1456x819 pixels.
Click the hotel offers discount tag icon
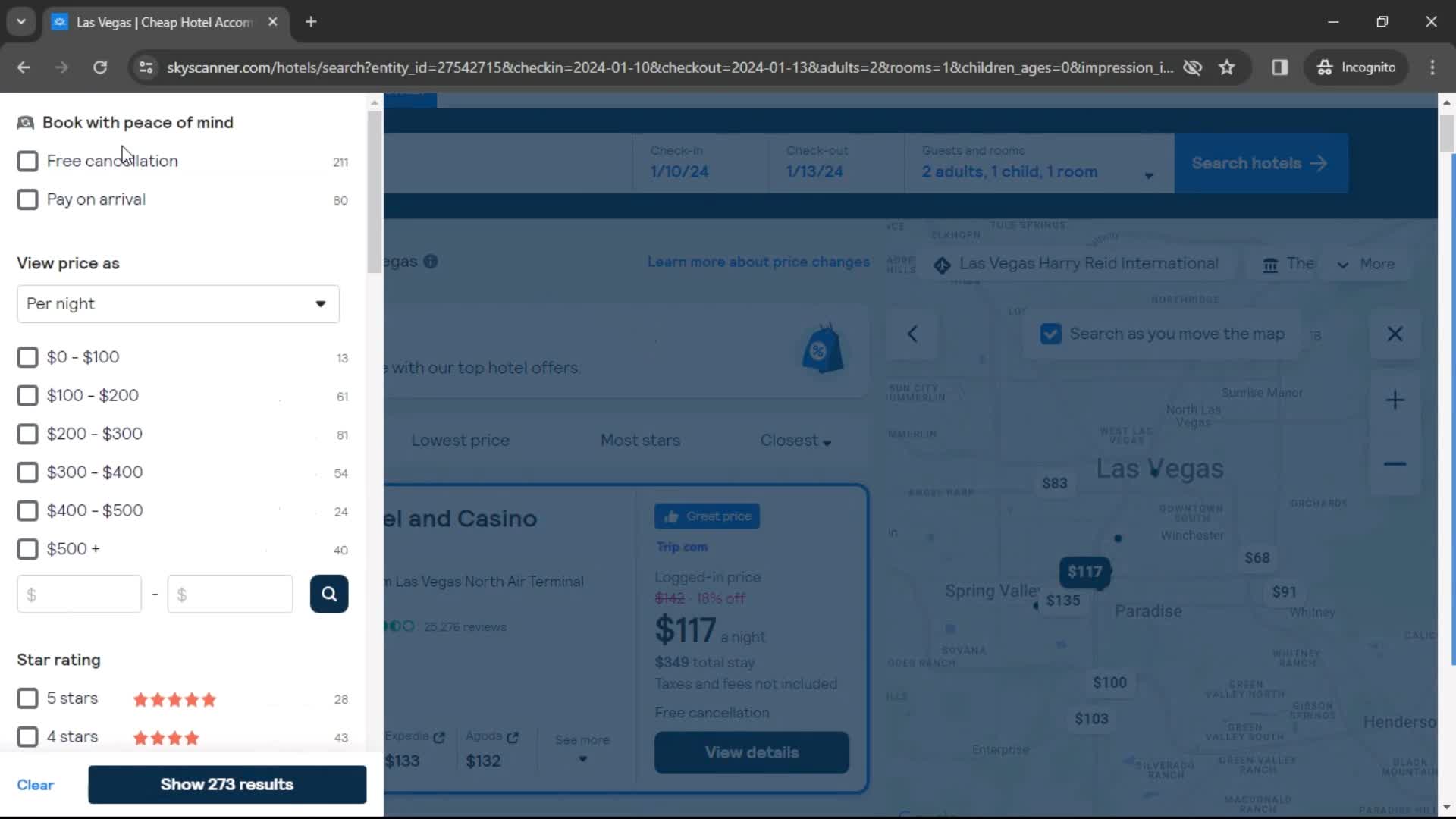tap(823, 349)
